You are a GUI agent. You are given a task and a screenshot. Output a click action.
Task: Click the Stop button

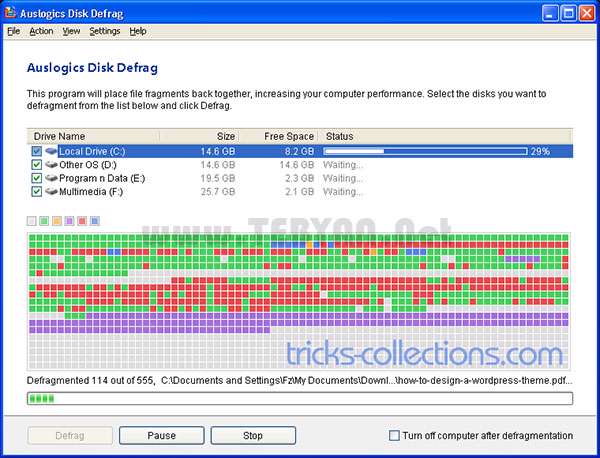tap(253, 435)
